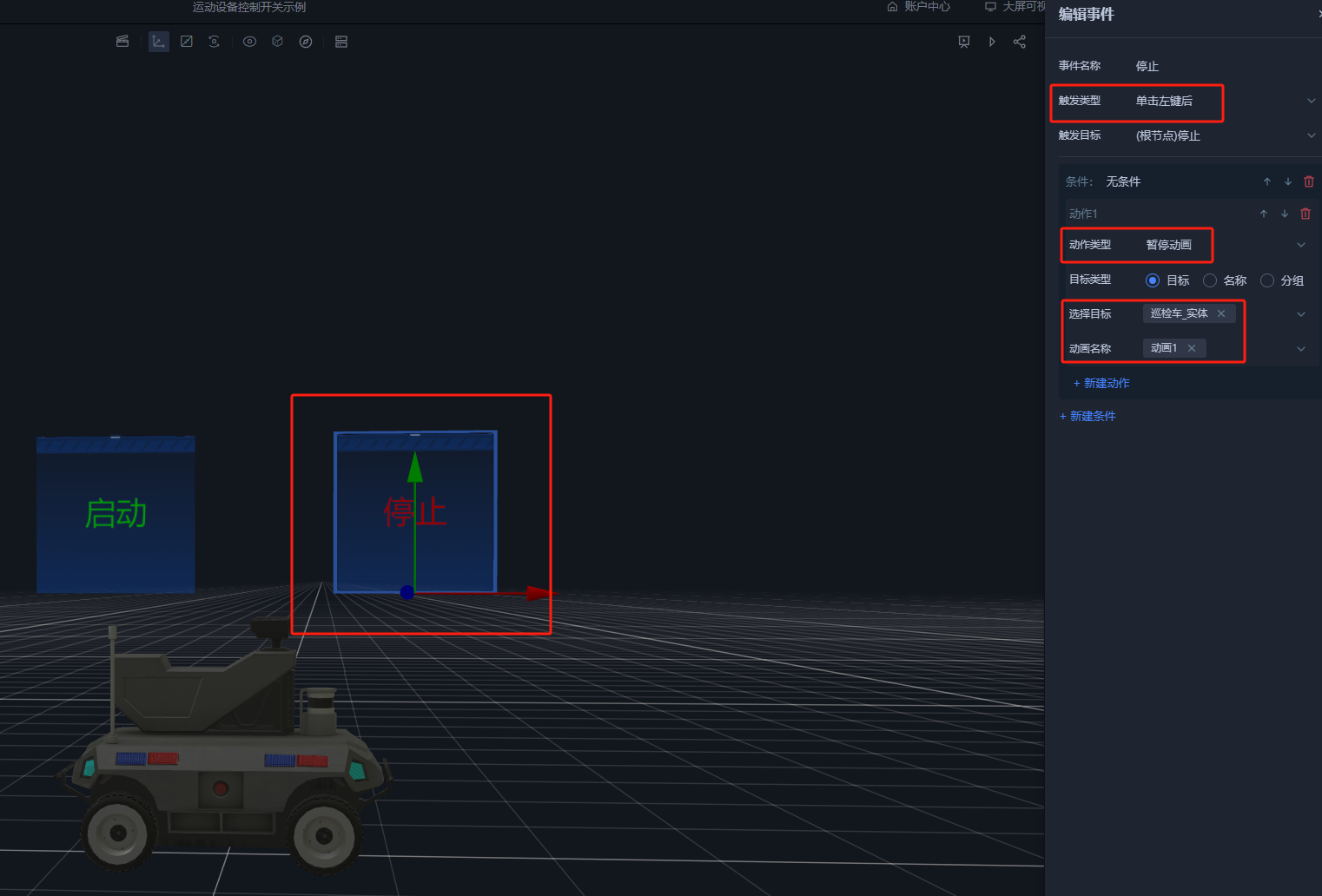Select the 启动 panel in the 3D scene
Image resolution: width=1322 pixels, height=896 pixels.
(116, 514)
